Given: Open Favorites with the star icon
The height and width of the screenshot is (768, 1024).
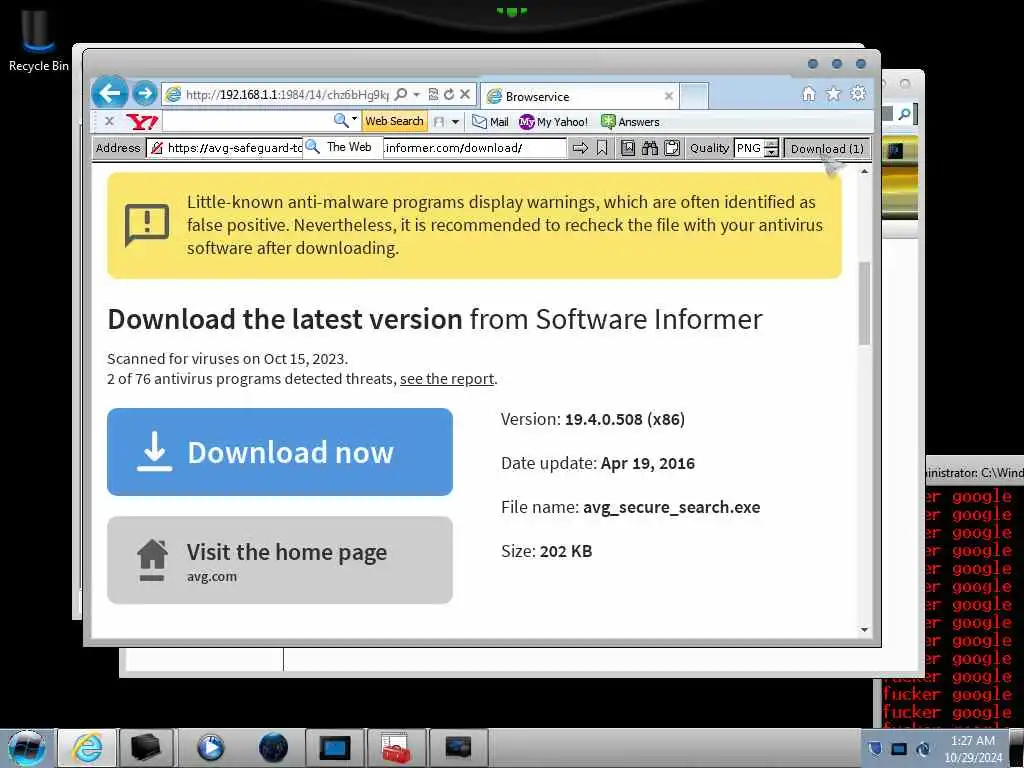Looking at the screenshot, I should (833, 94).
